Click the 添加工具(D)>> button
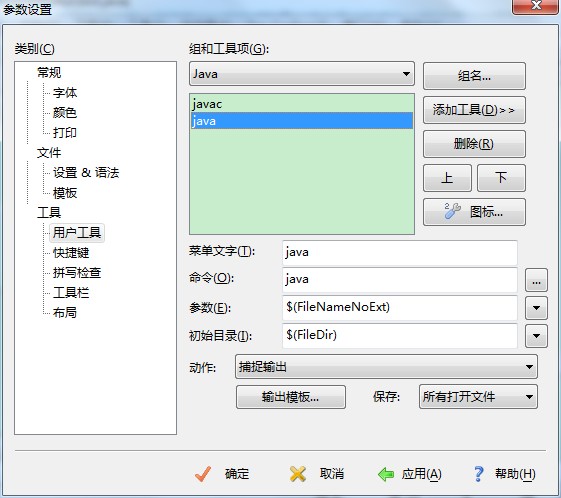This screenshot has height=498, width=561. tap(474, 110)
